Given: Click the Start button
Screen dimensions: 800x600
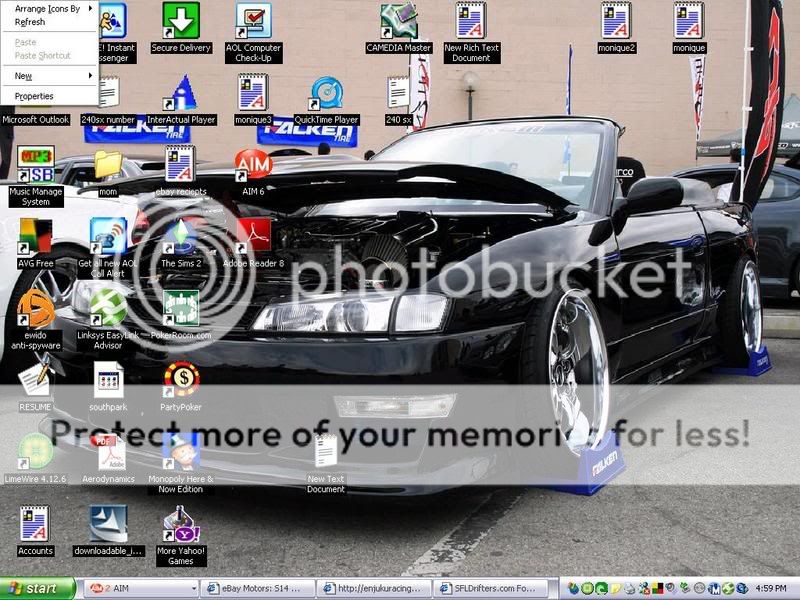Looking at the screenshot, I should pos(38,589).
